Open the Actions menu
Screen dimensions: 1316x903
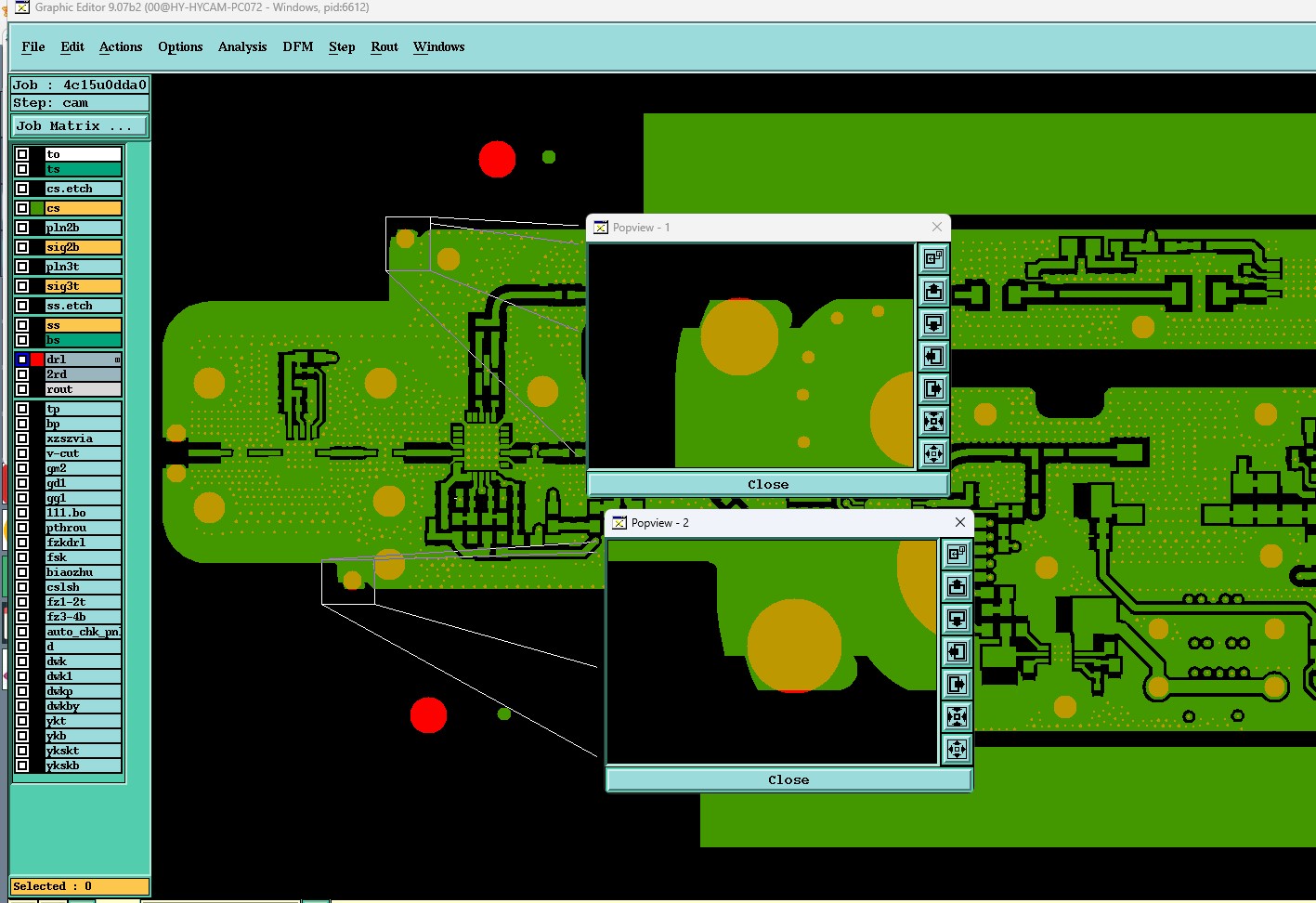(121, 46)
